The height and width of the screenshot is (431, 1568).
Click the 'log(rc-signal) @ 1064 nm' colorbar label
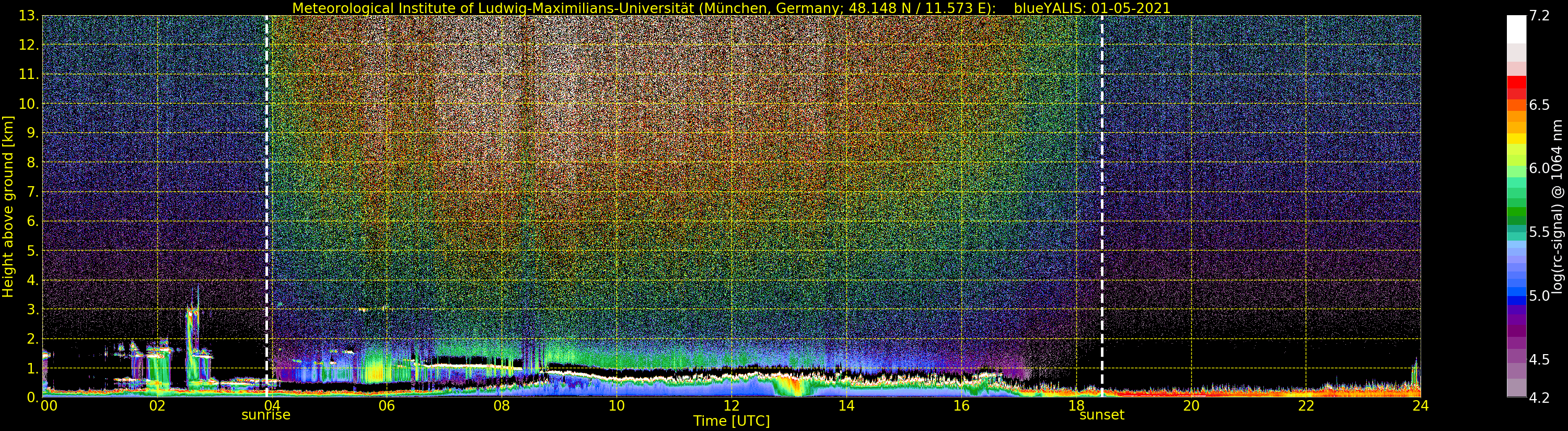pos(1558,207)
